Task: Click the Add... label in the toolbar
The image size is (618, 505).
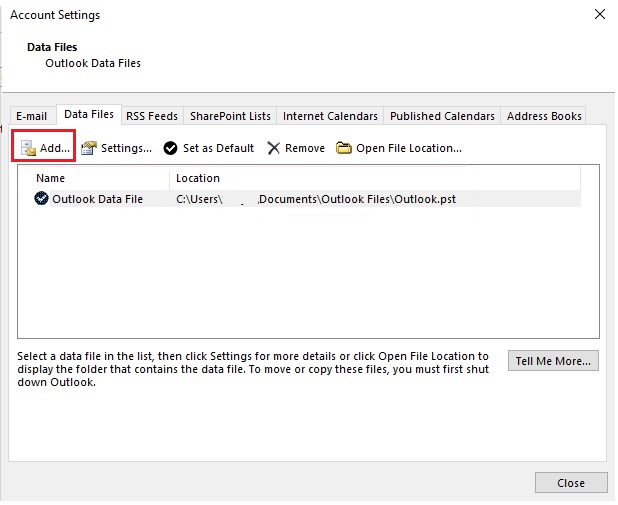Action: click(55, 148)
